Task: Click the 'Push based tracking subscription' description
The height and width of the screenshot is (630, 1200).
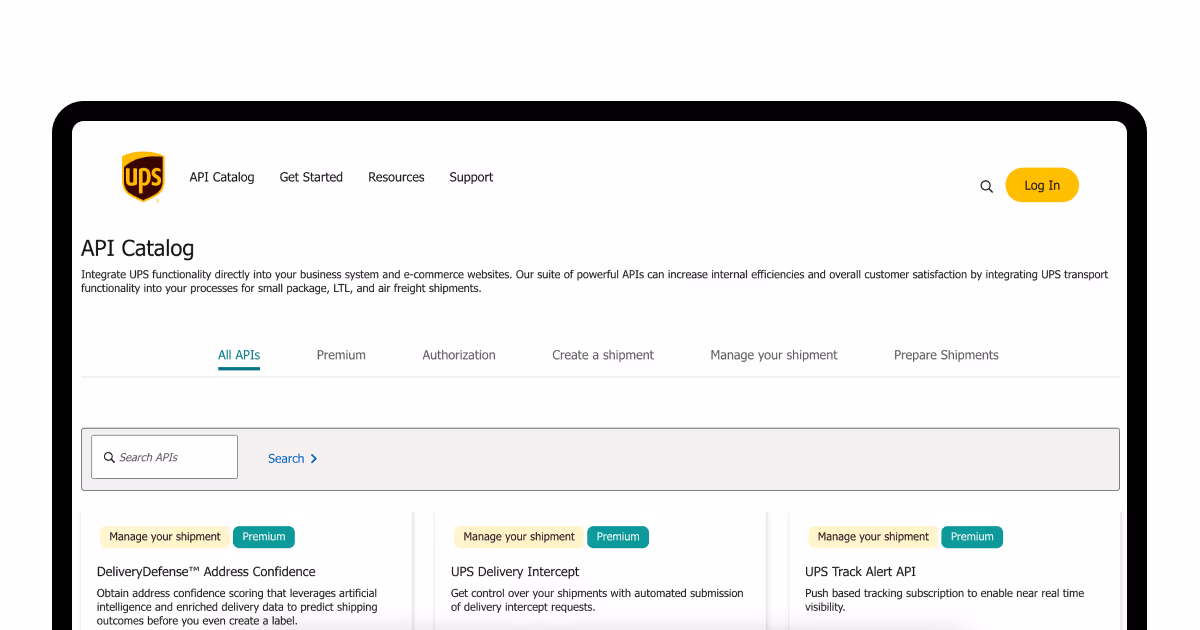Action: point(944,600)
